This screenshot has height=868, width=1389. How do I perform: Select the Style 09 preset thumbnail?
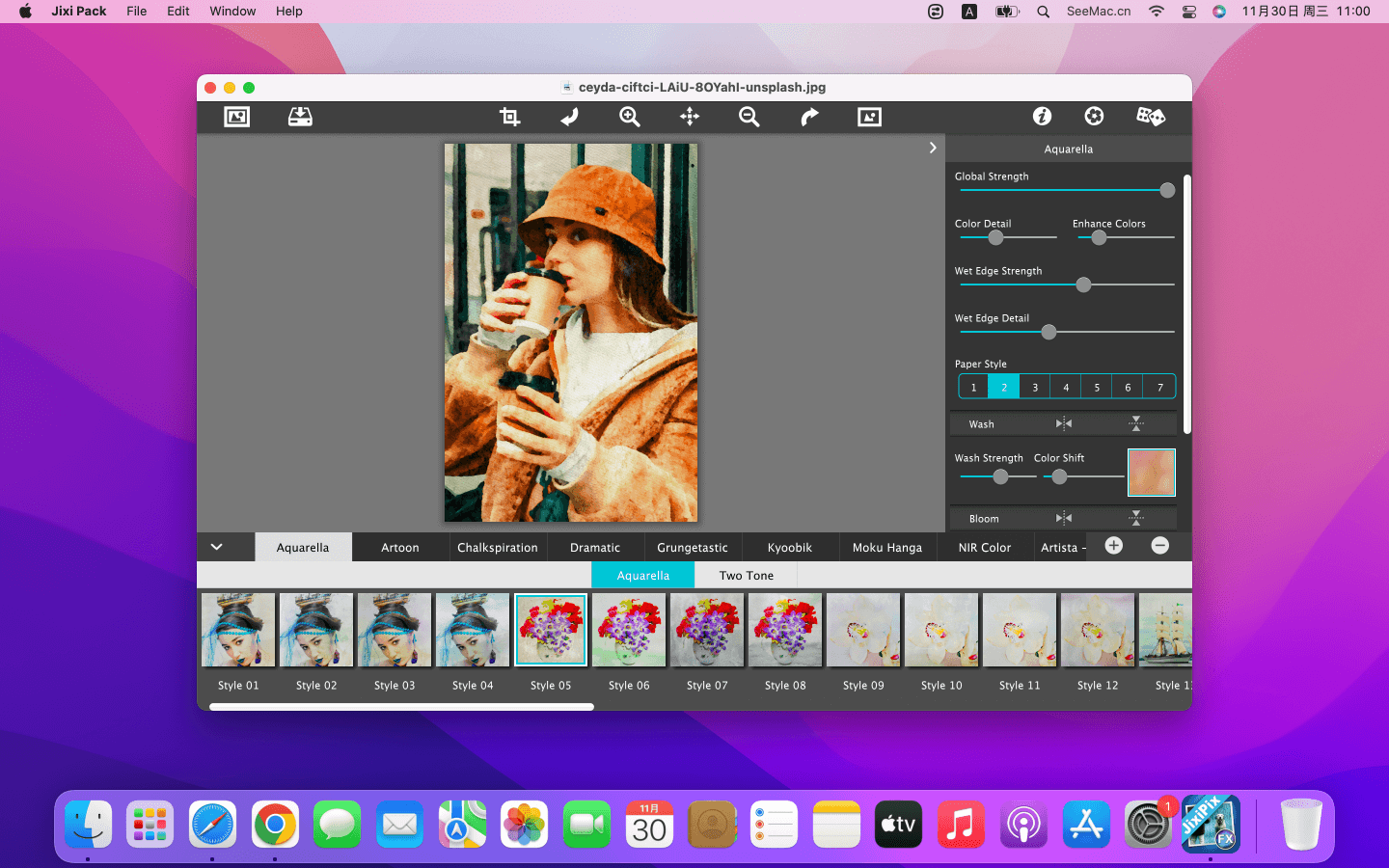pyautogui.click(x=863, y=631)
